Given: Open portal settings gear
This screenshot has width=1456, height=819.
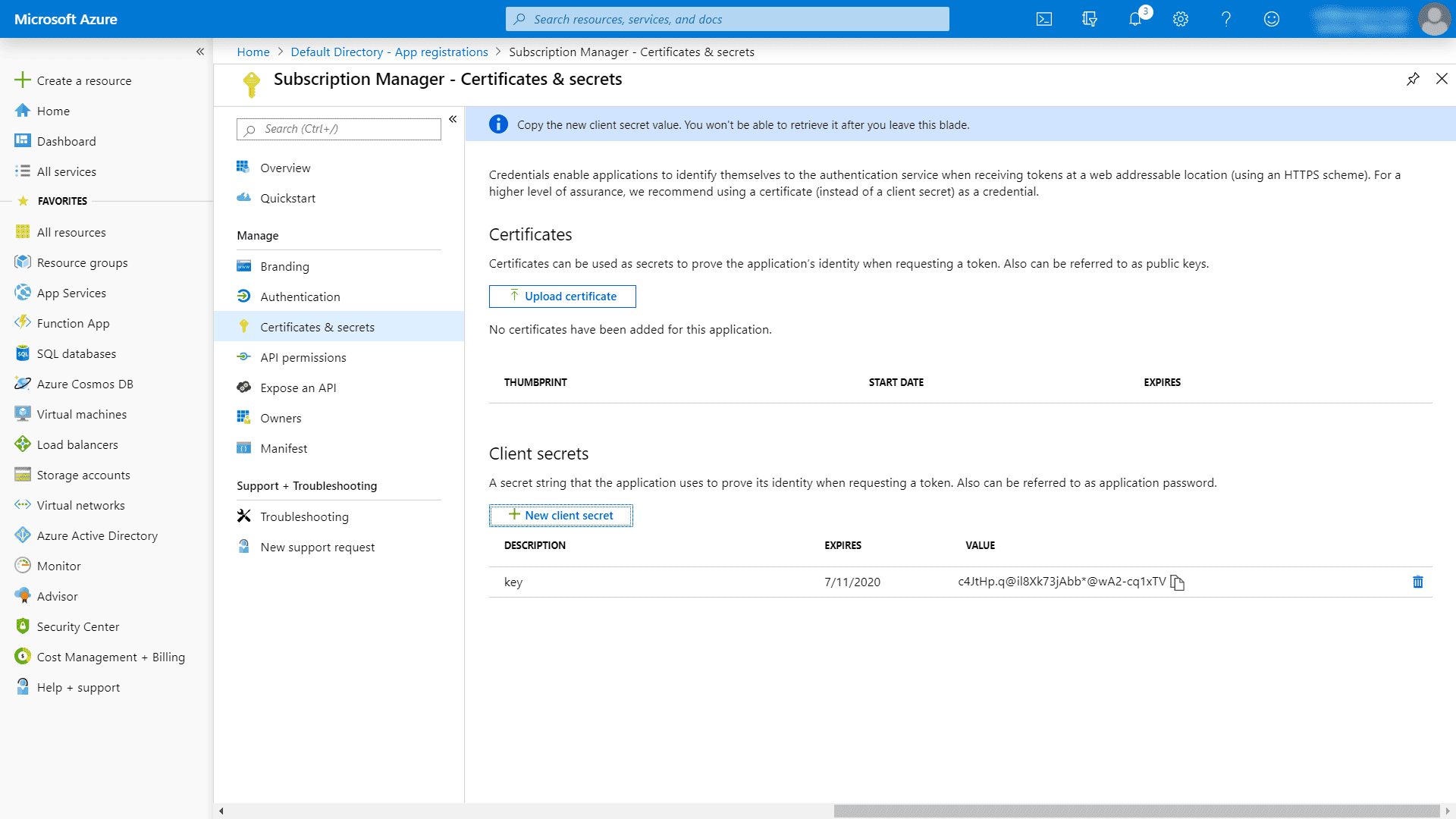Looking at the screenshot, I should pyautogui.click(x=1181, y=19).
